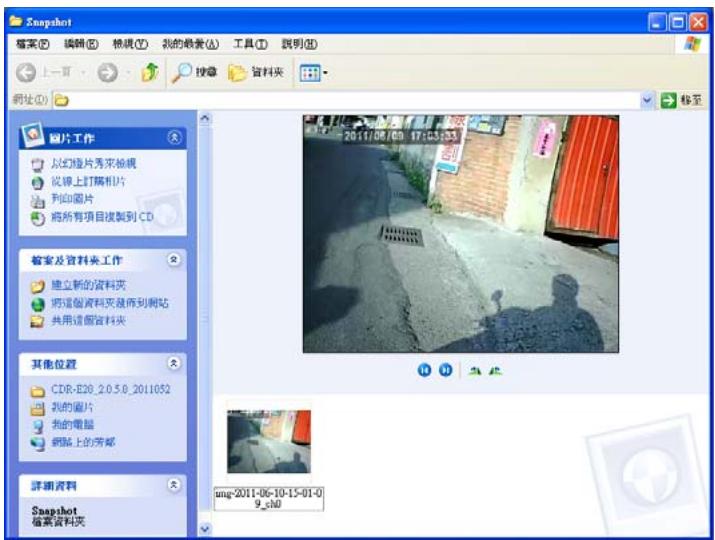This screenshot has height=540, width=715.
Task: Click the green Go arrow button
Action: pos(668,100)
